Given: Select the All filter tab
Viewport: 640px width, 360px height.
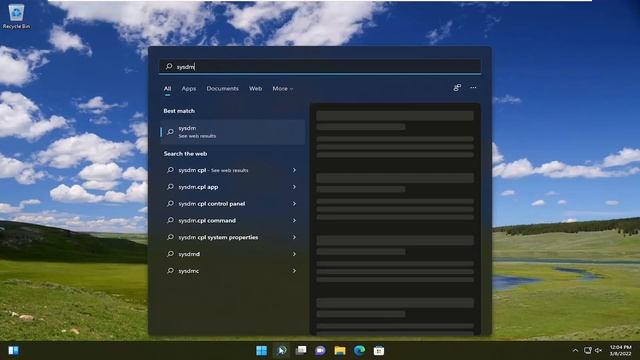Looking at the screenshot, I should point(167,89).
